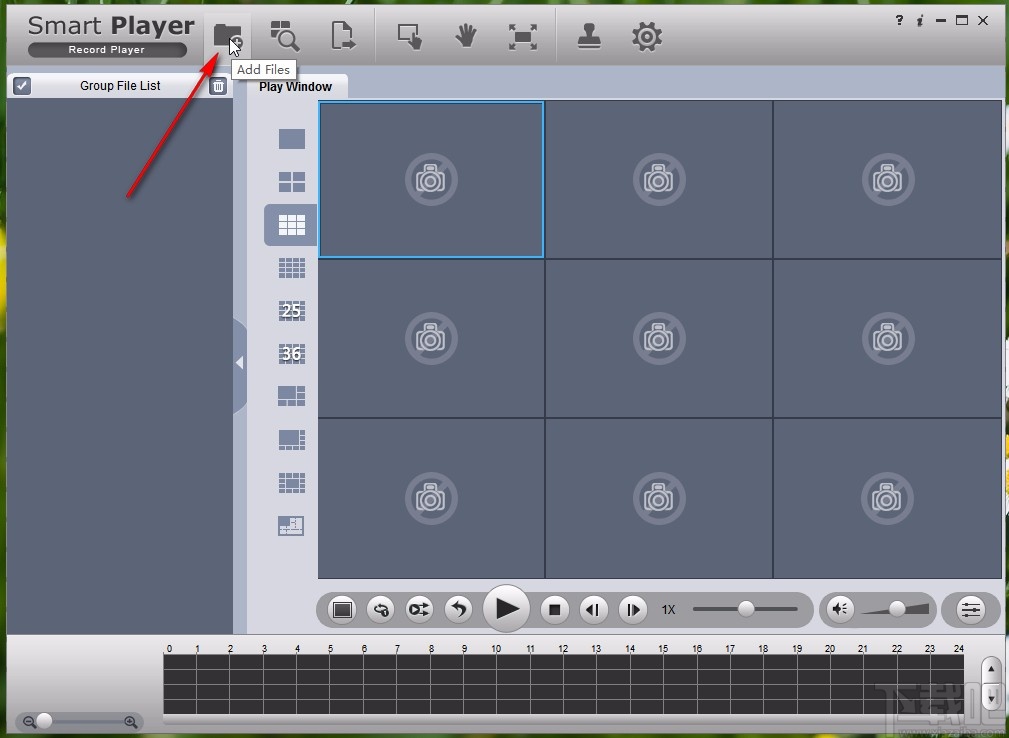Select the window pointer selection tool

pyautogui.click(x=409, y=37)
